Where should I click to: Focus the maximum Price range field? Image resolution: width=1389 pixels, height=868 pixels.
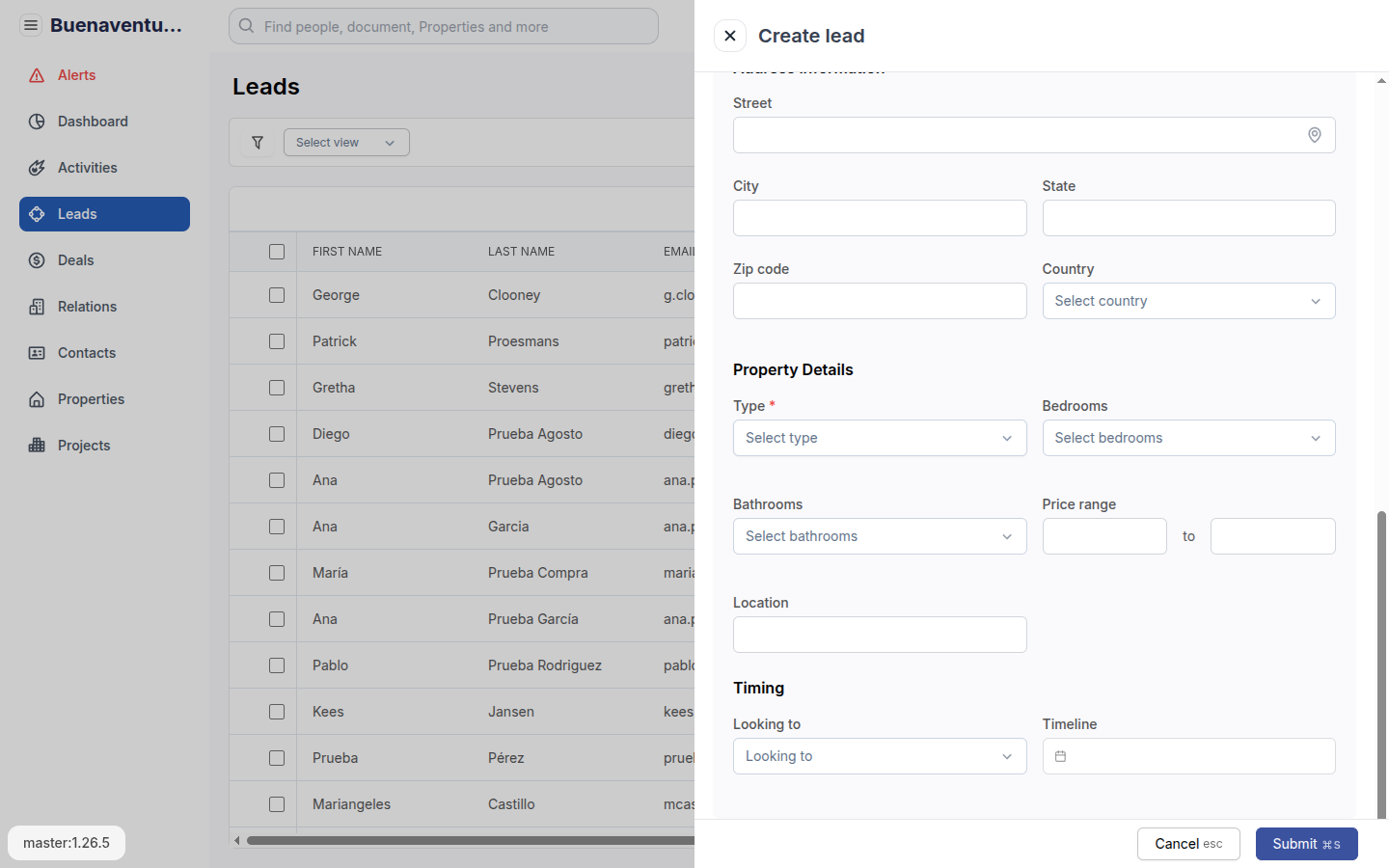(x=1273, y=536)
